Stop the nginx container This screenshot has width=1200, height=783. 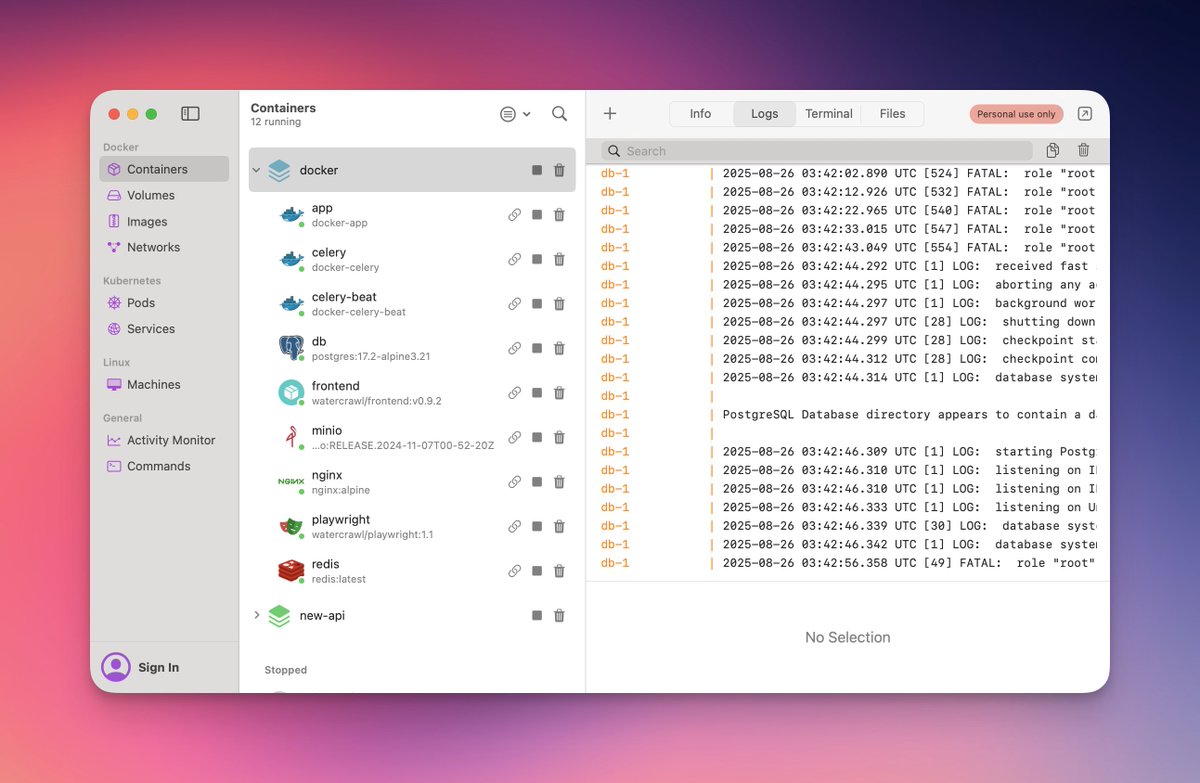pos(537,482)
